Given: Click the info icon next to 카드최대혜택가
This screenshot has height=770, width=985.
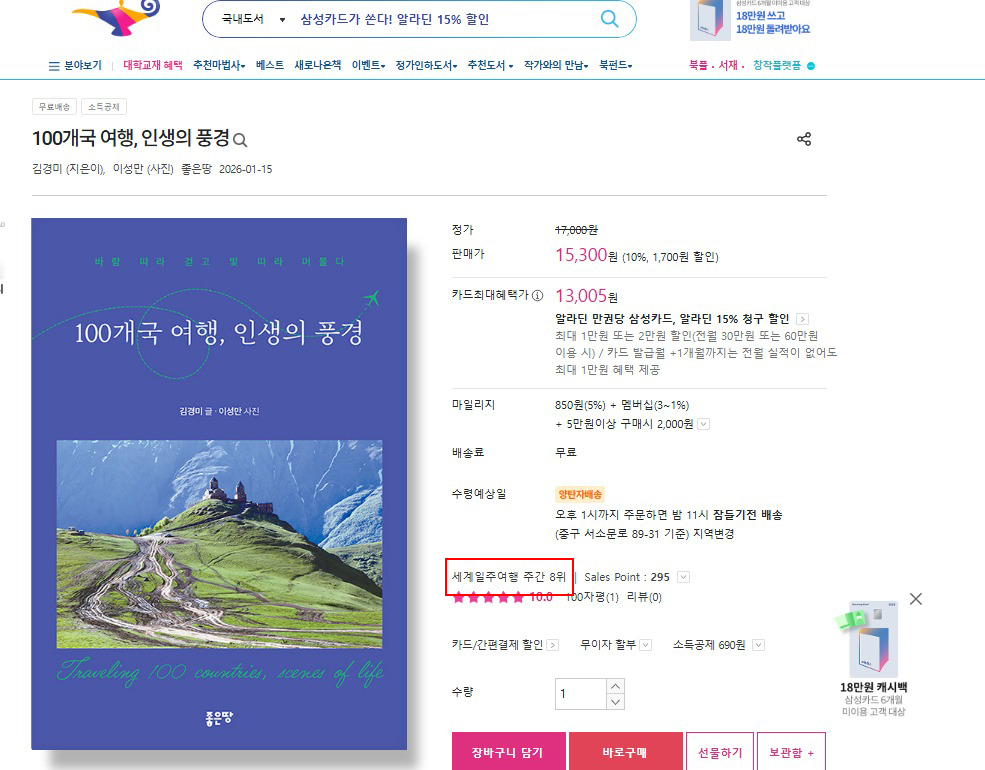Looking at the screenshot, I should (x=537, y=296).
